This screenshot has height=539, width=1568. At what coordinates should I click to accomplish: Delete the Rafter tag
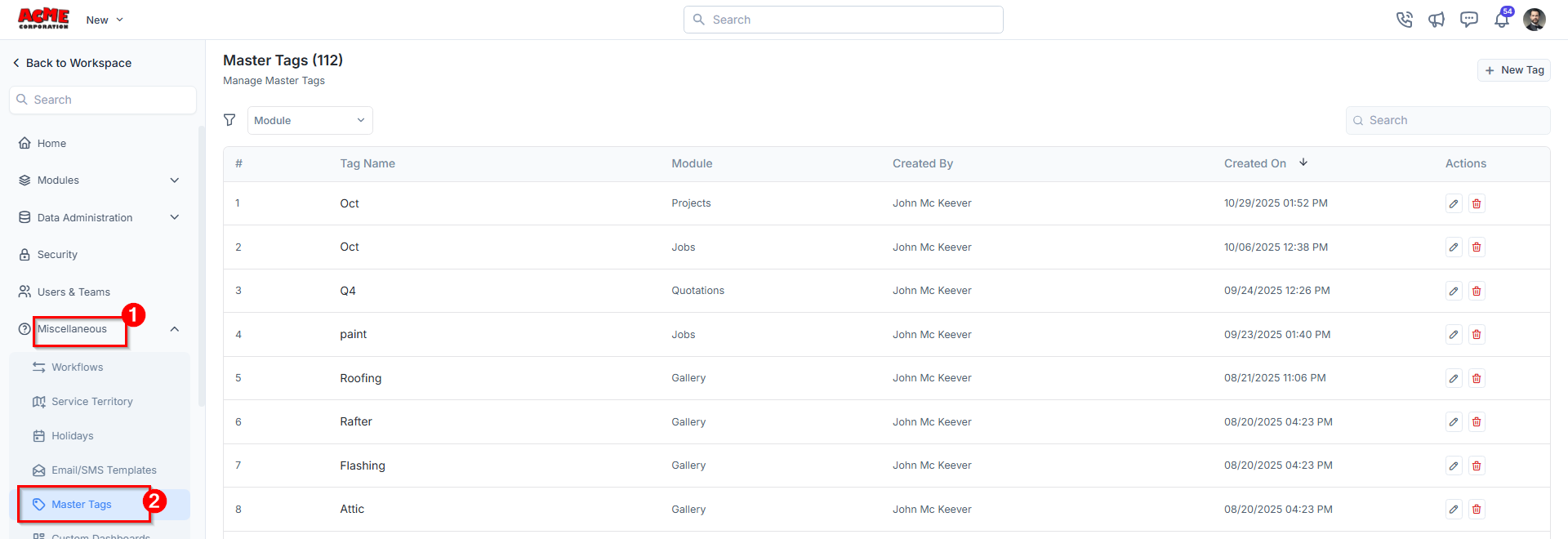[1477, 421]
